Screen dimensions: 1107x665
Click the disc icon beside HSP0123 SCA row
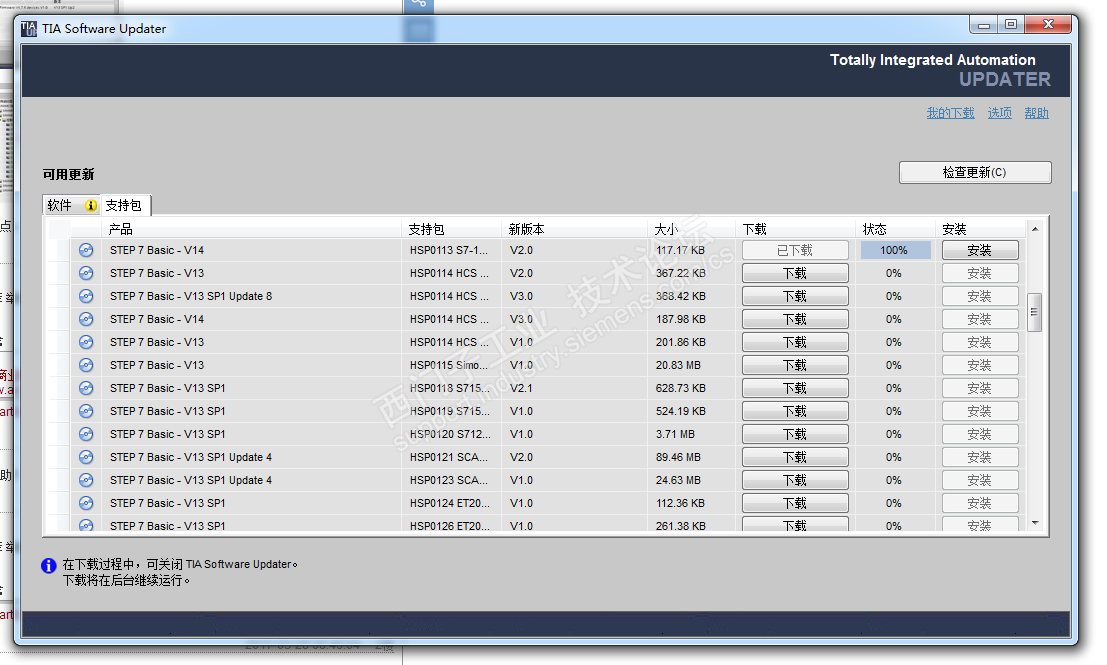click(x=86, y=480)
